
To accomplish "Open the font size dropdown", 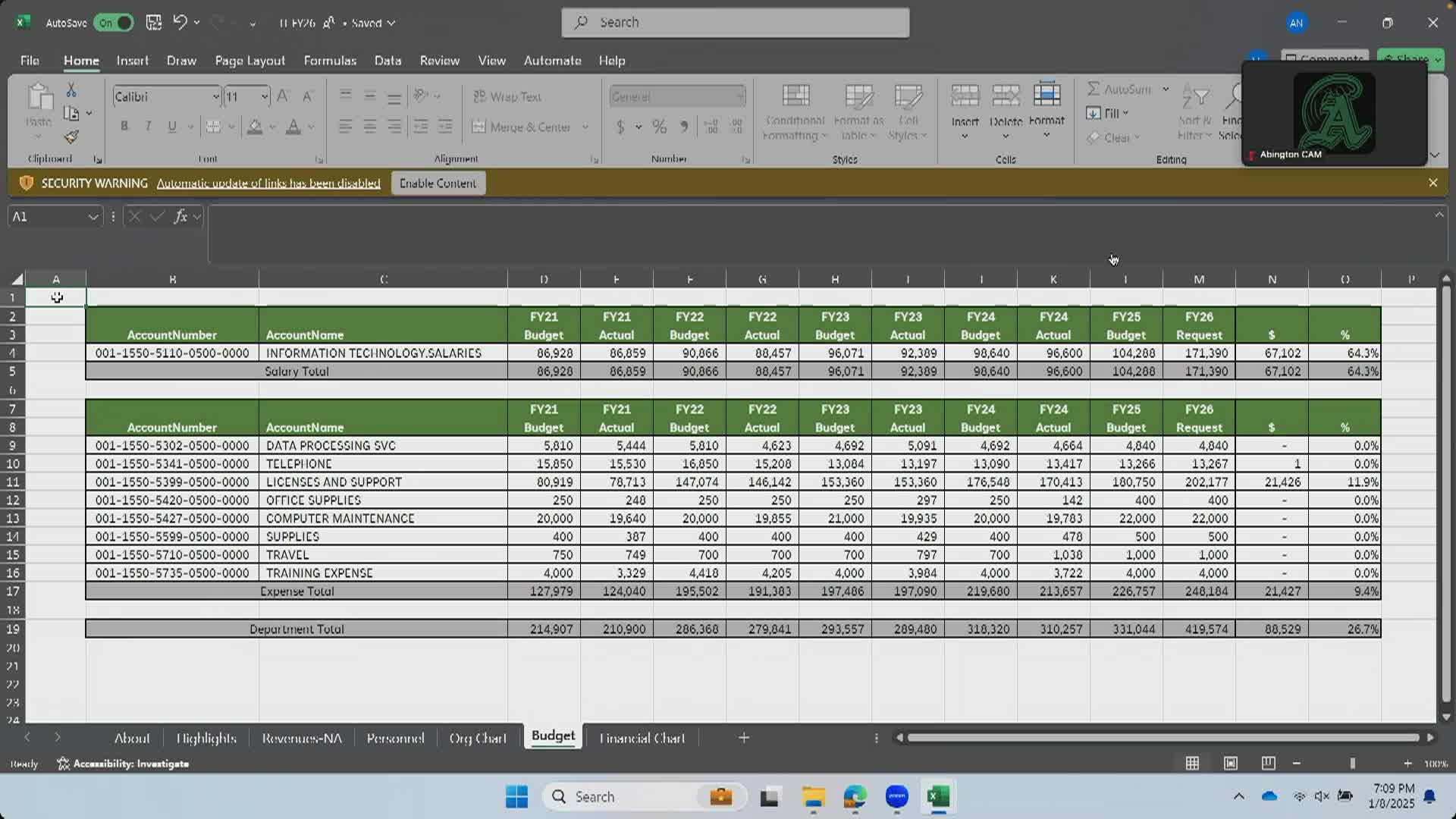I will (265, 96).
